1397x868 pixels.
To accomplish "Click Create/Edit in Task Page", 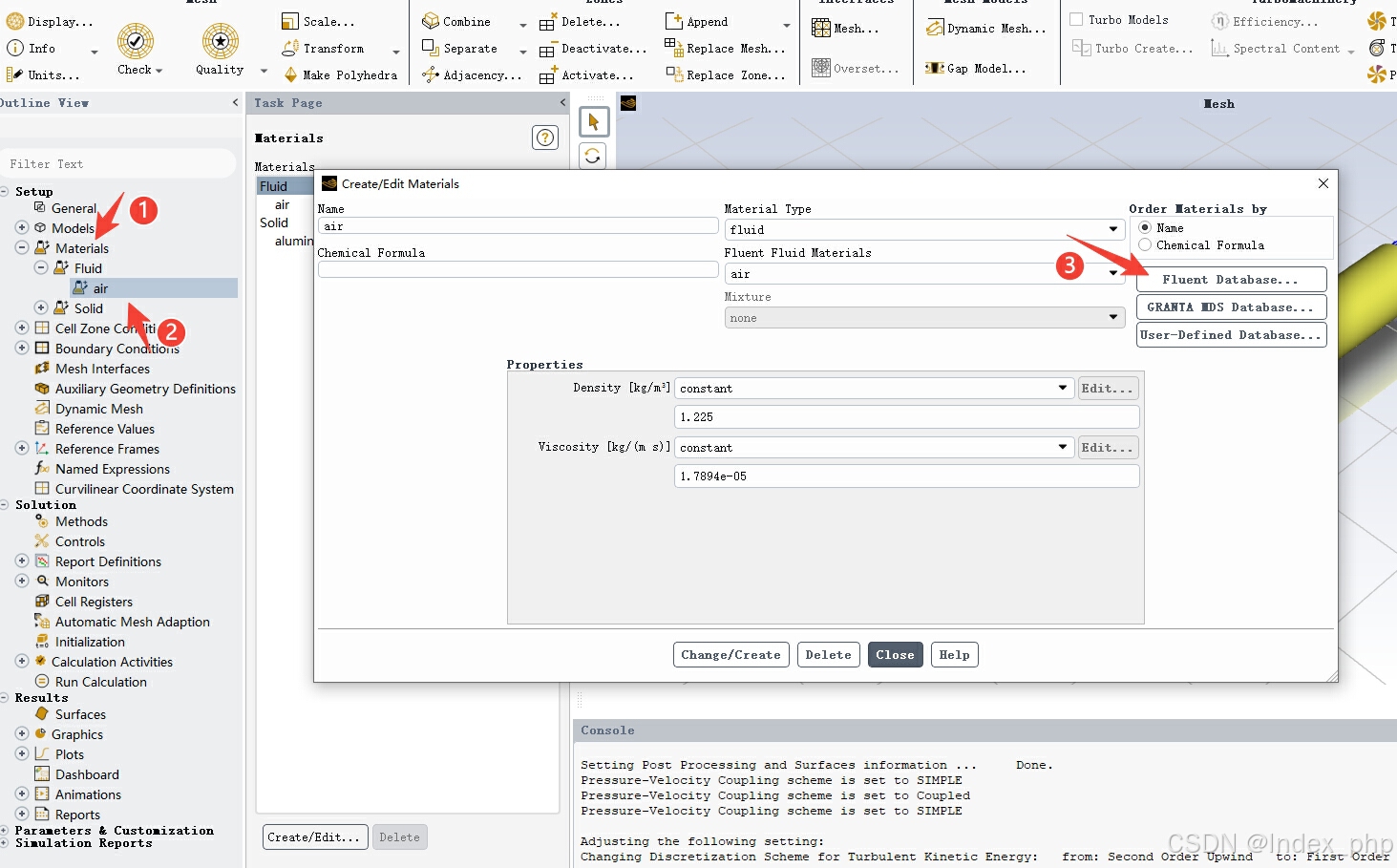I will coord(314,837).
